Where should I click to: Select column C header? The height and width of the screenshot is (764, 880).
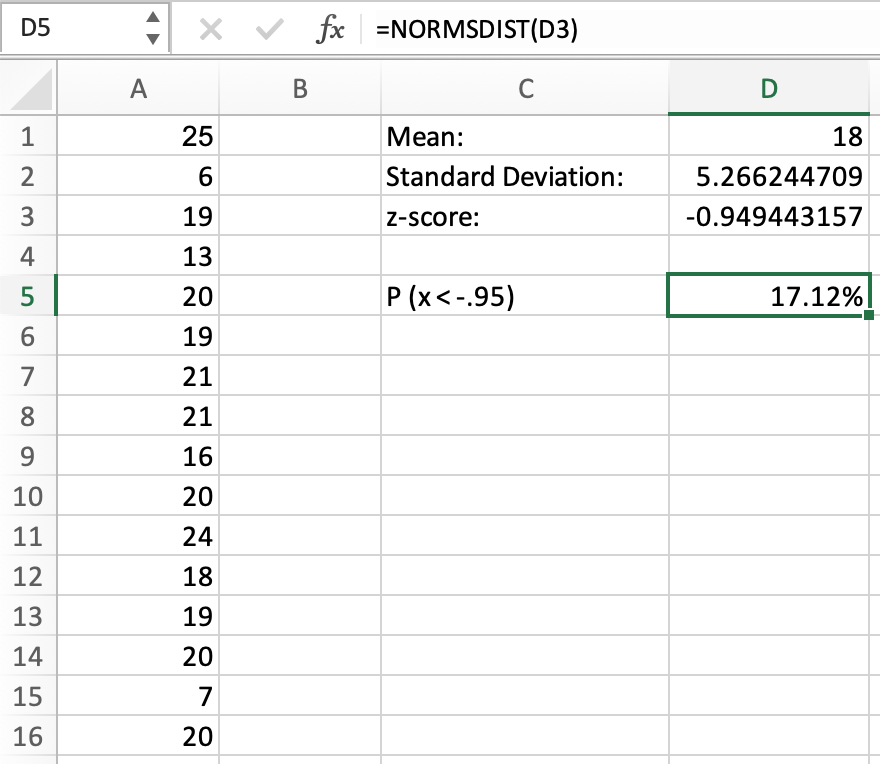tap(524, 90)
